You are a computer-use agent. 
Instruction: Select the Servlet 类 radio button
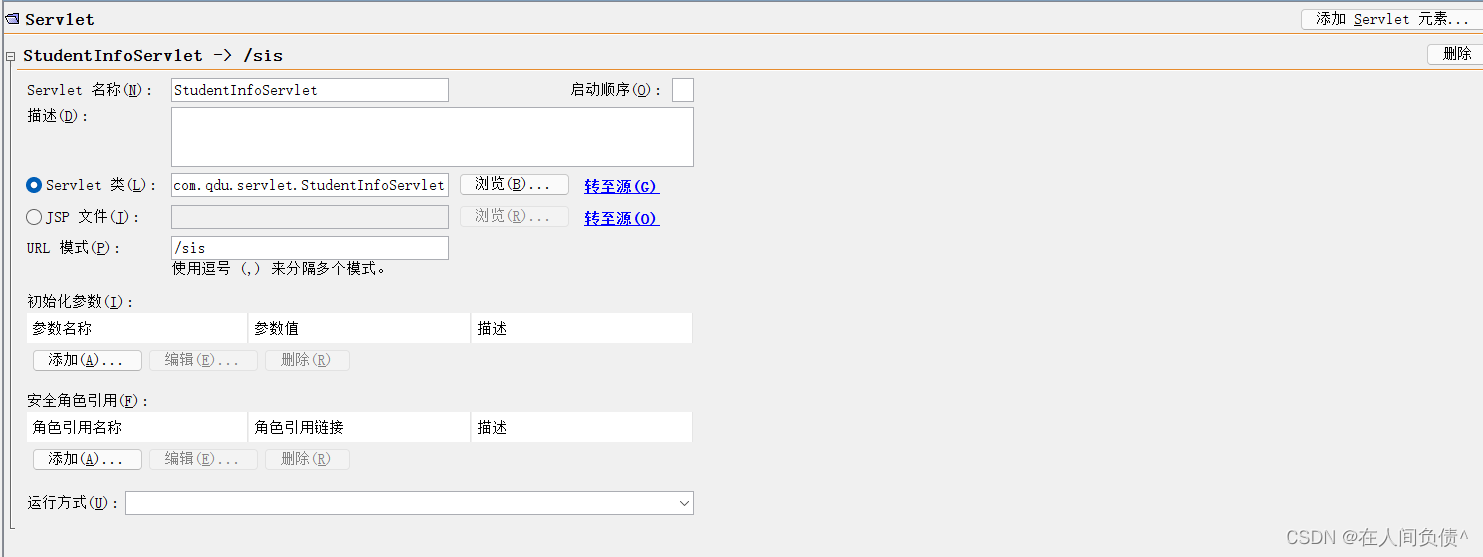point(34,185)
